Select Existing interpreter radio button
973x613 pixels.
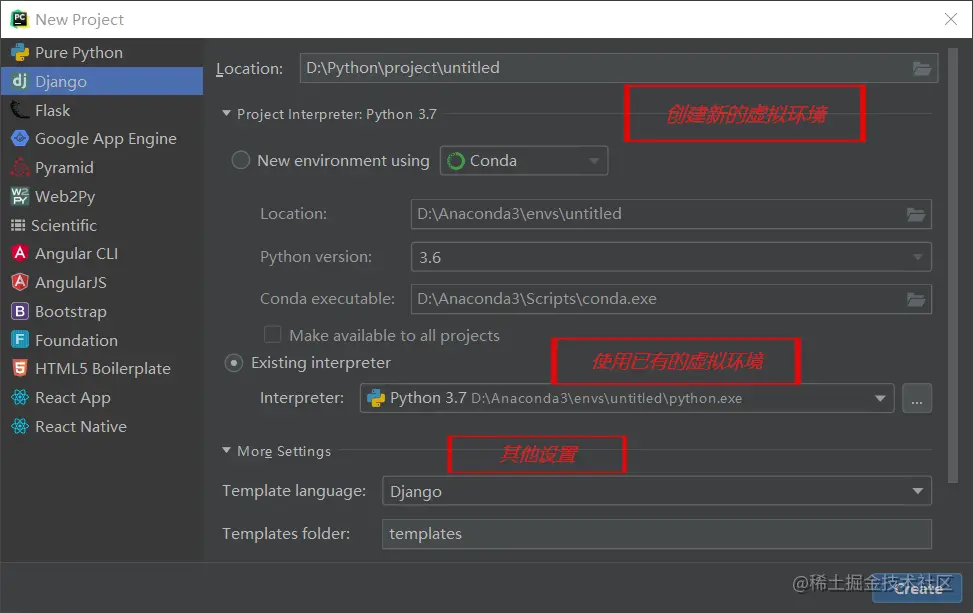click(233, 363)
